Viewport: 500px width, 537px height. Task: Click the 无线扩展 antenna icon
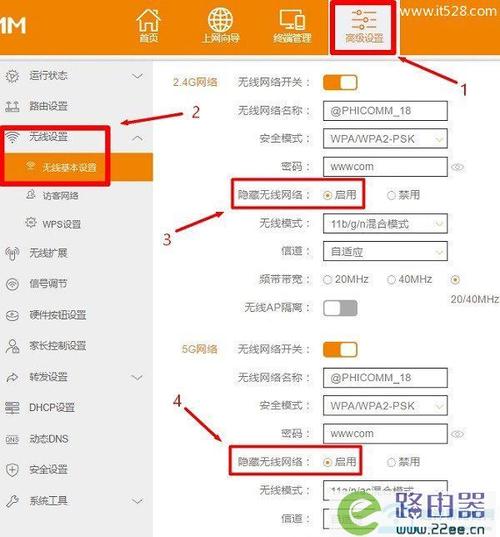pos(12,253)
